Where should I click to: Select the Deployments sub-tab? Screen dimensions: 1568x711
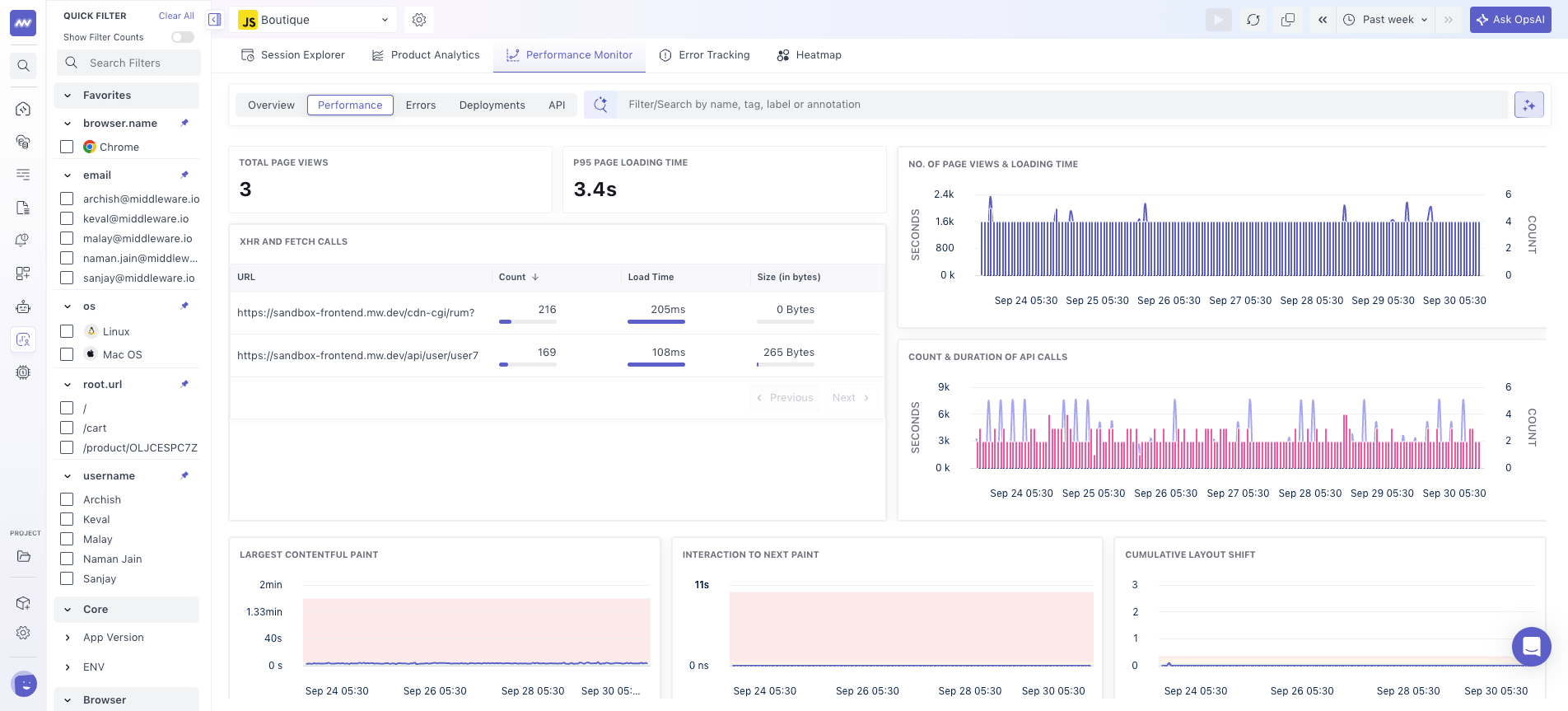(492, 105)
